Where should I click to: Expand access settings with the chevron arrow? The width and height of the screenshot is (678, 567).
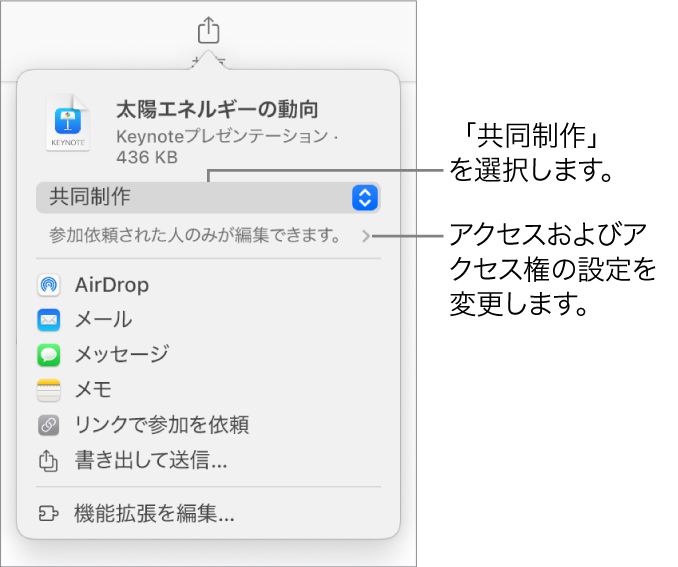point(366,236)
